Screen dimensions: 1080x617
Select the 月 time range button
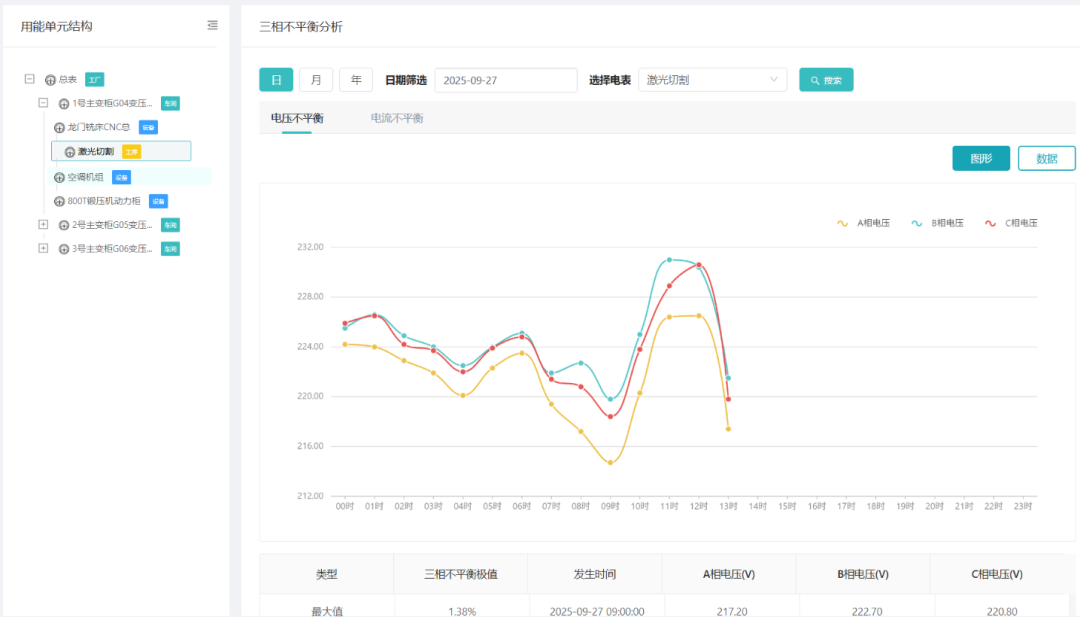pos(316,80)
